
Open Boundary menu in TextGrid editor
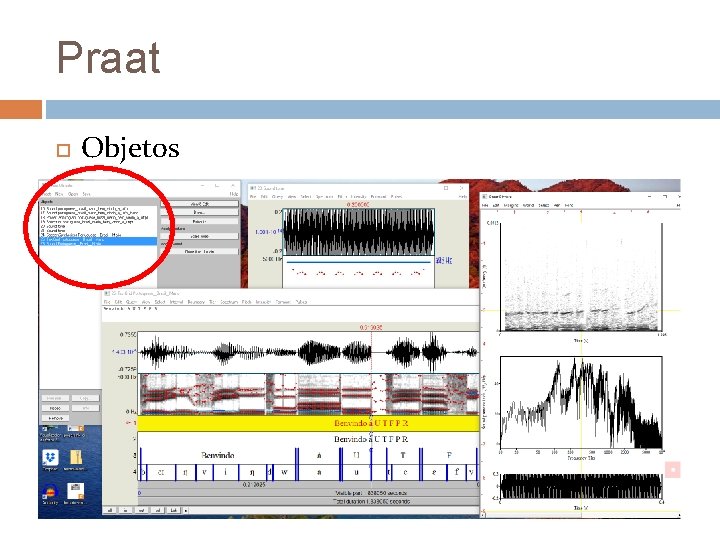pyautogui.click(x=196, y=302)
